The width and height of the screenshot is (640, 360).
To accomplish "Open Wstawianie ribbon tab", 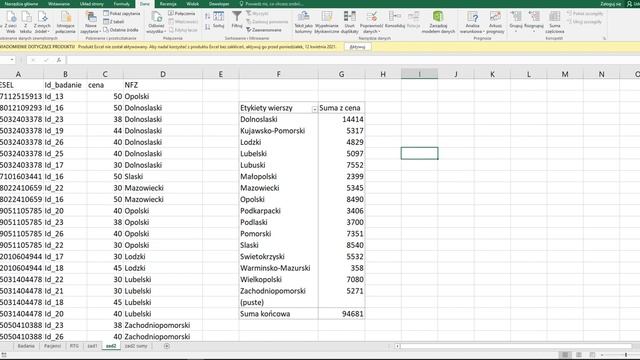I will 59,4.
